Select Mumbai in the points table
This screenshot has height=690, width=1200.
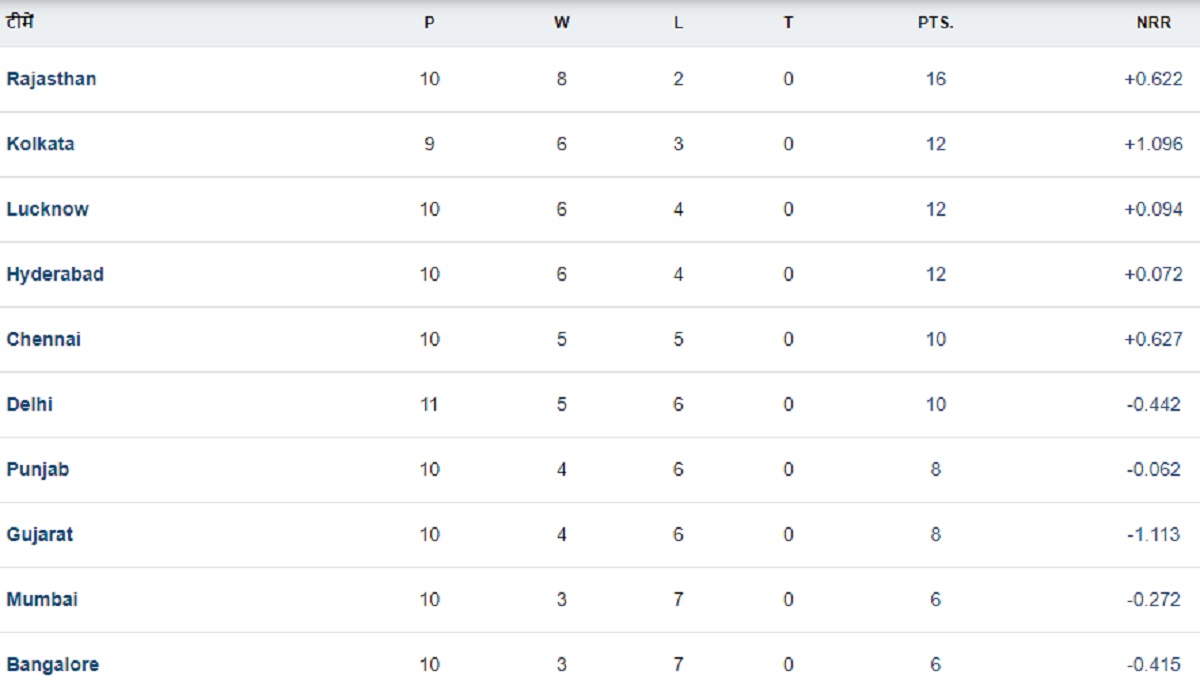(42, 599)
